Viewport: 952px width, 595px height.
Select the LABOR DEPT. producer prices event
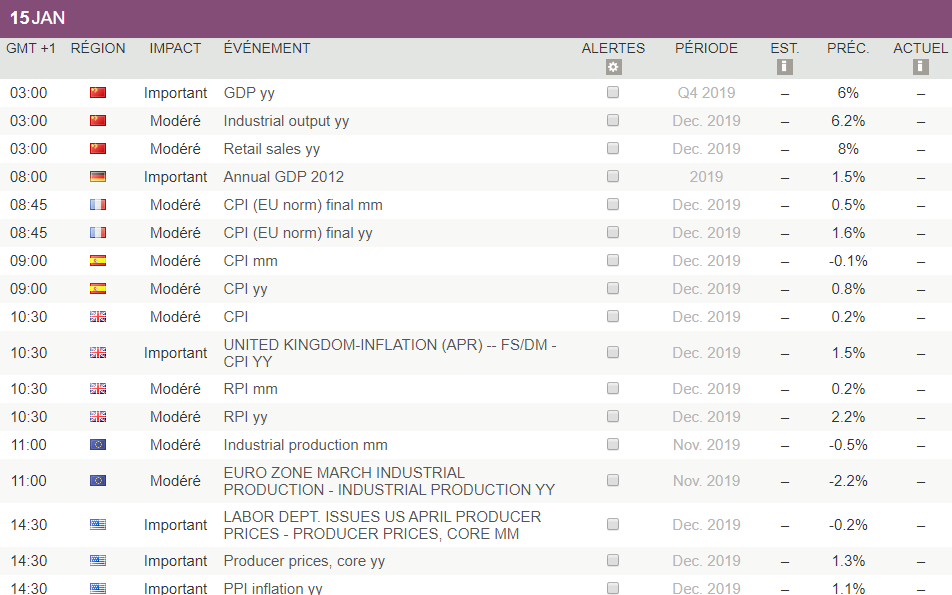tap(382, 525)
